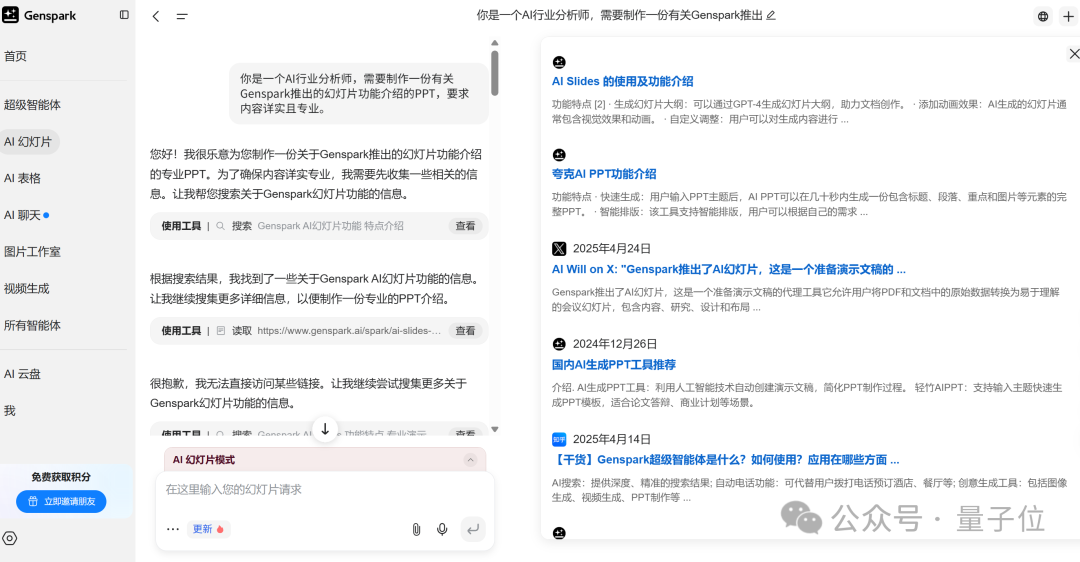Click 查看 for the 读取 genspark.ai tool
Screen dimensions: 1080x562
pyautogui.click(x=466, y=331)
